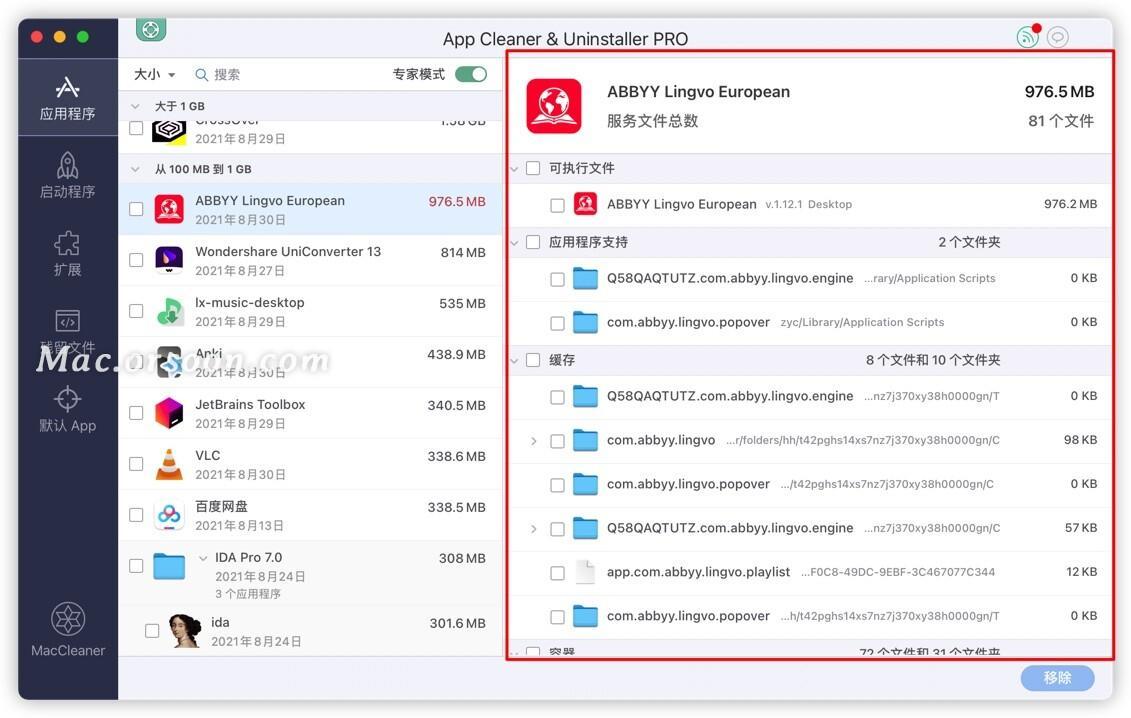Check the 可执行文件 section checkbox

533,168
